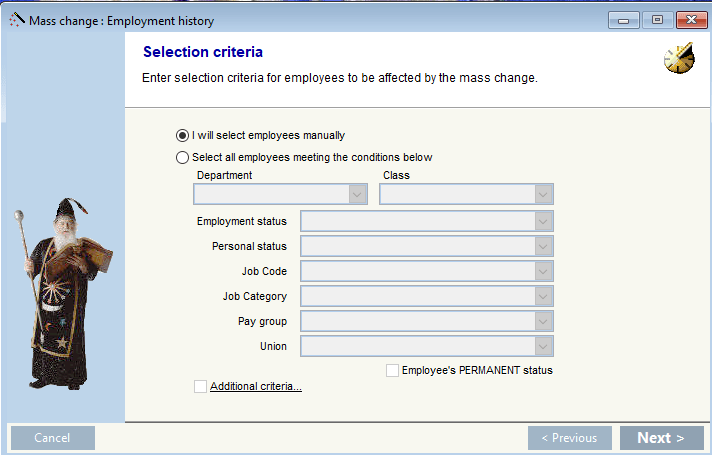Click the Previous button
This screenshot has height=455, width=712.
tap(569, 438)
